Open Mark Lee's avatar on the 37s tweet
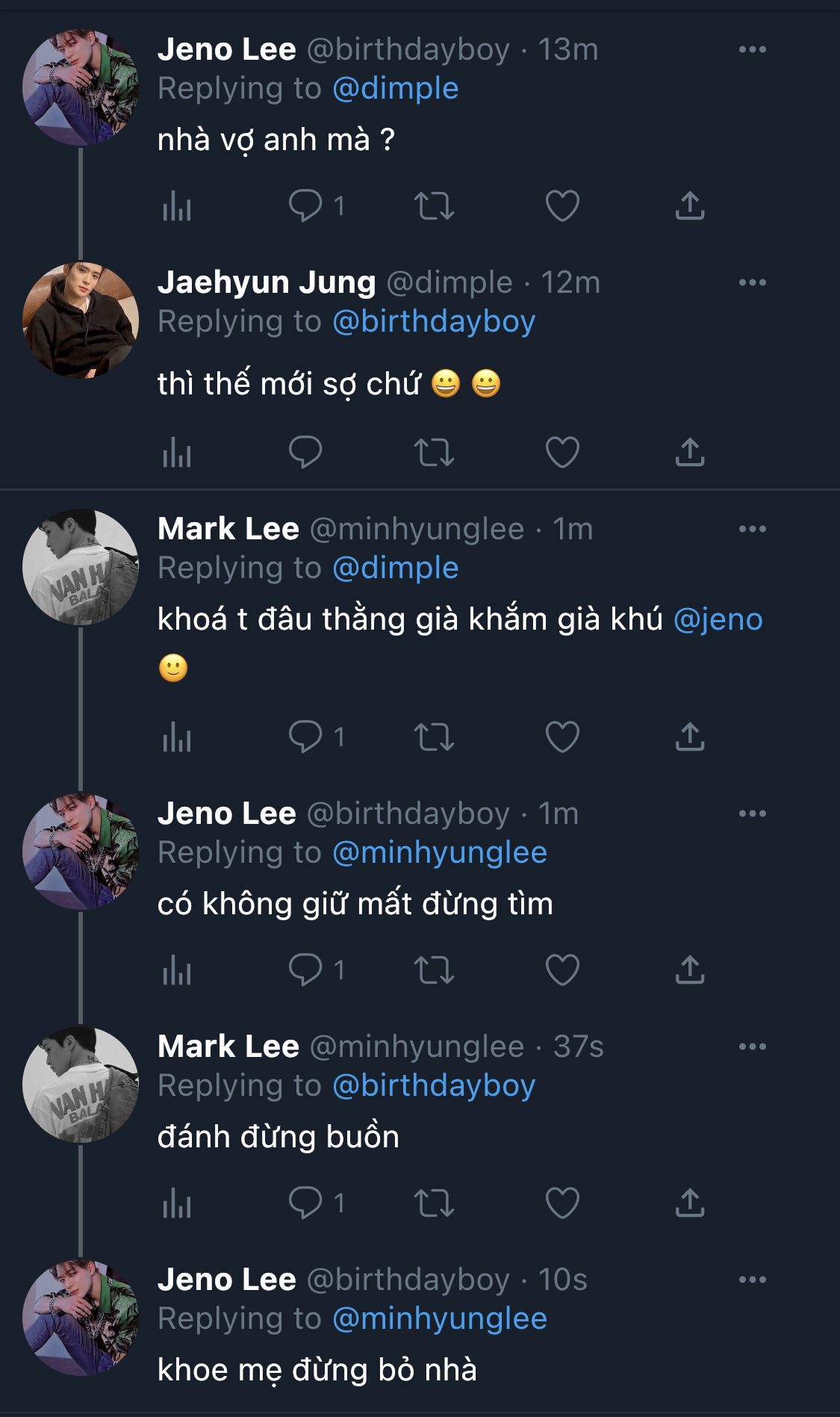This screenshot has width=840, height=1417. point(81,1085)
